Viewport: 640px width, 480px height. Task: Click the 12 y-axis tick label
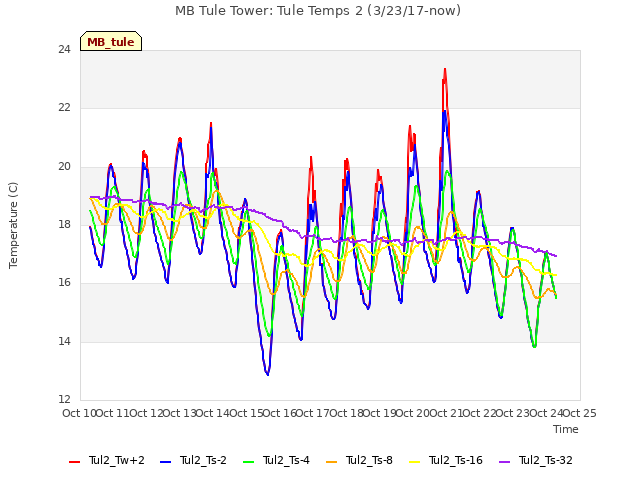pos(64,399)
